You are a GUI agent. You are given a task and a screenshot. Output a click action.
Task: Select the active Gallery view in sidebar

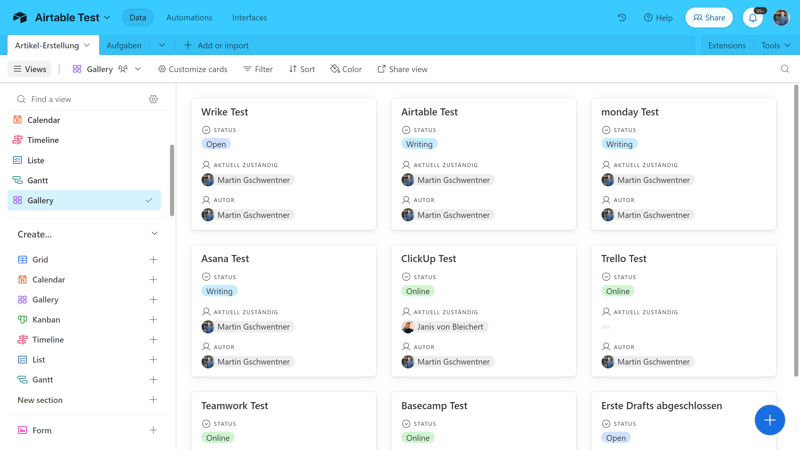[x=84, y=201]
